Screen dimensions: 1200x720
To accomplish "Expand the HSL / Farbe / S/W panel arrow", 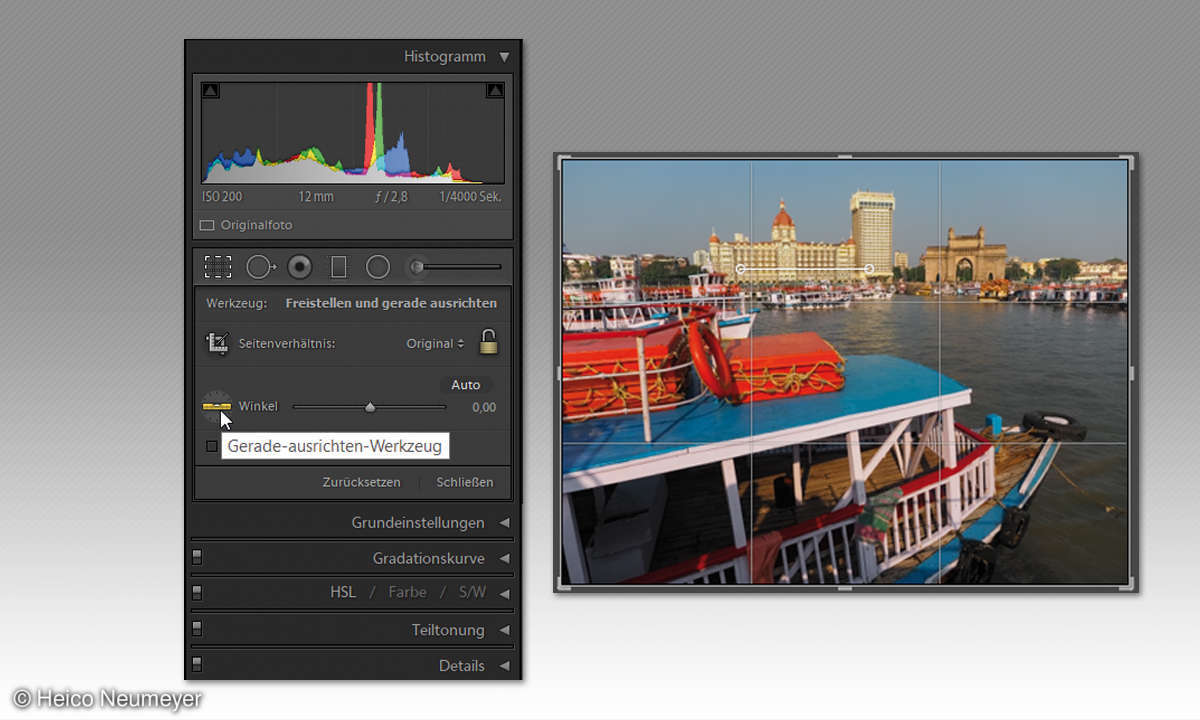I will pos(504,593).
